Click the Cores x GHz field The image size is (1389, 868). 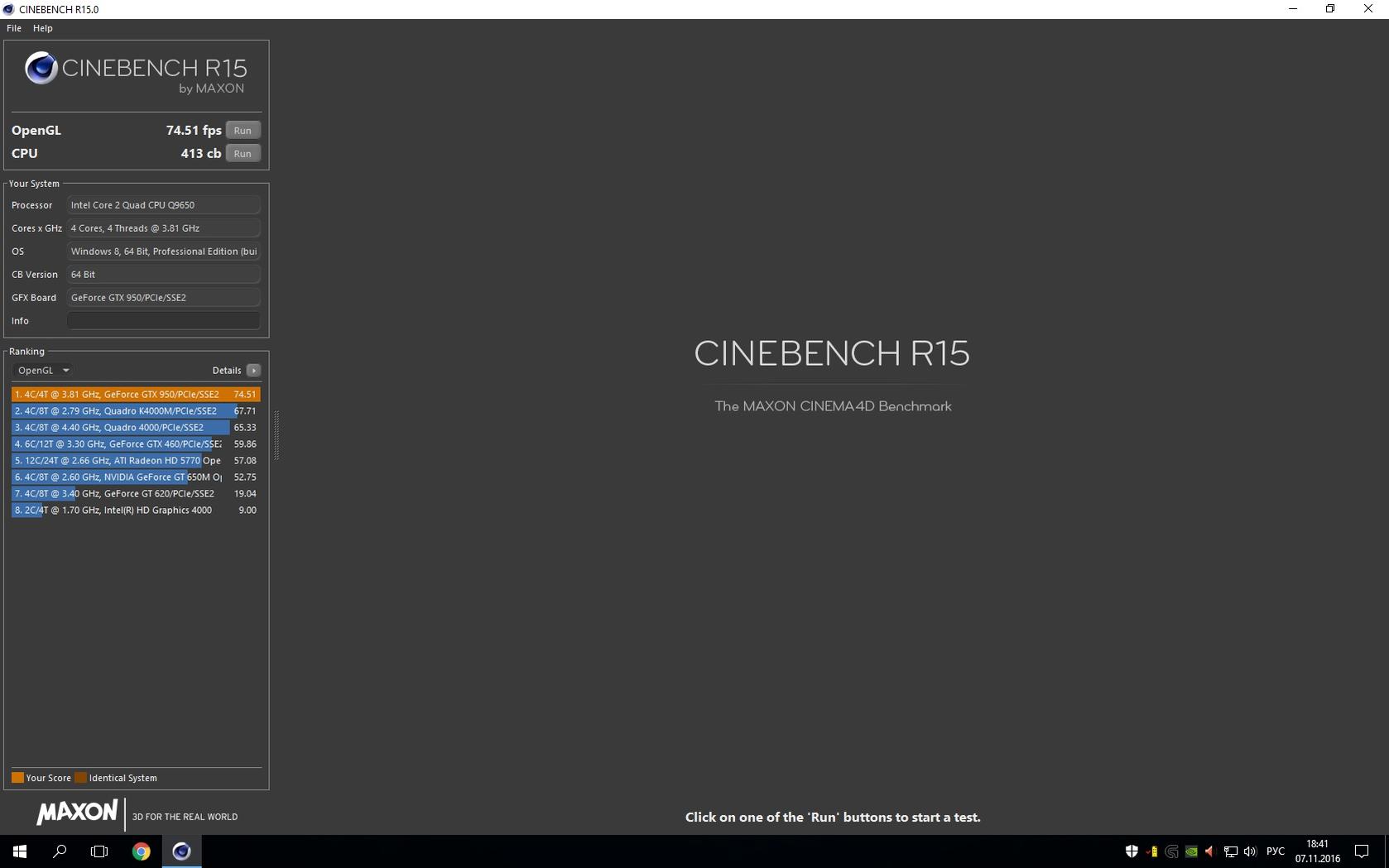tap(163, 228)
